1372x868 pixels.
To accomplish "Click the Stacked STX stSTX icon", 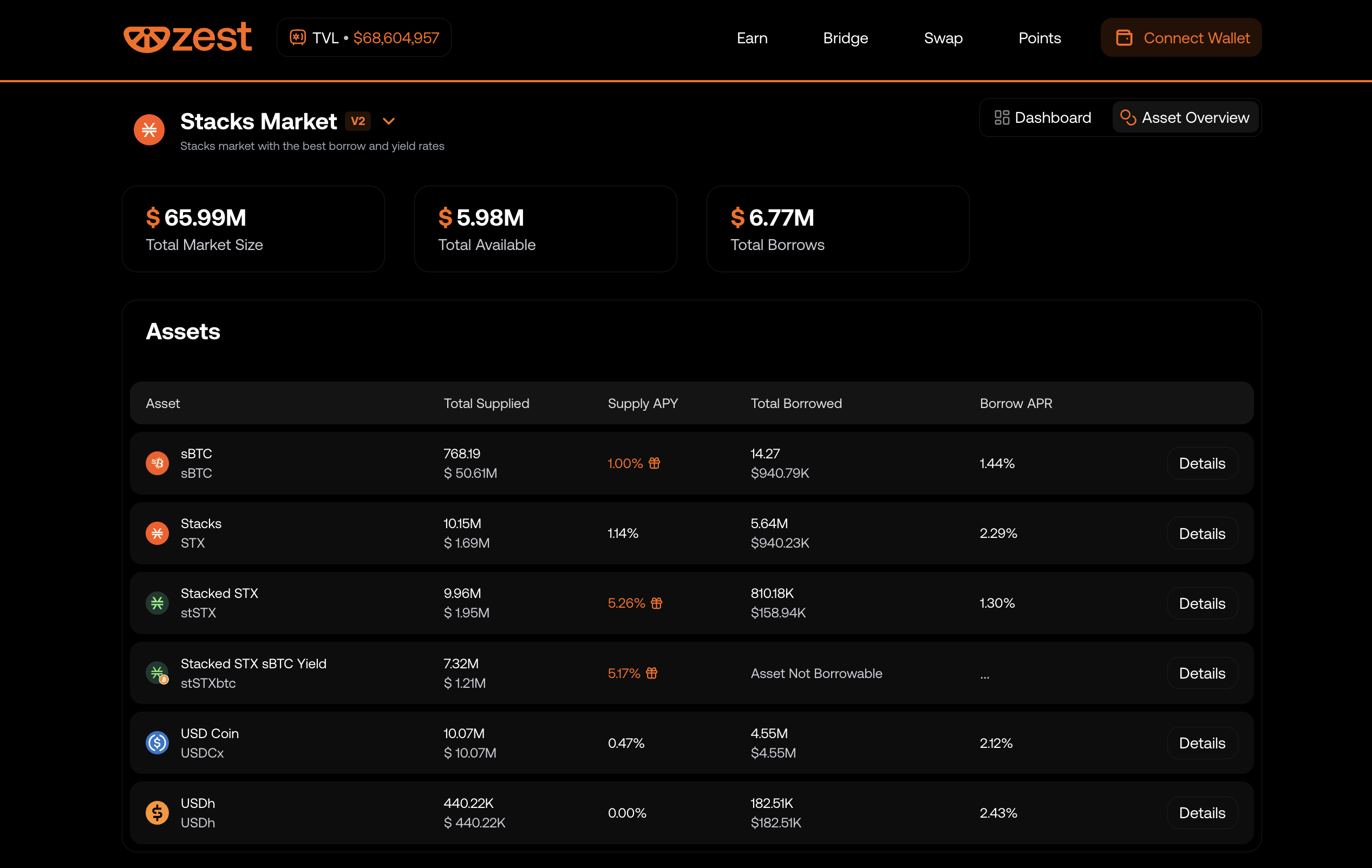I will tap(157, 603).
